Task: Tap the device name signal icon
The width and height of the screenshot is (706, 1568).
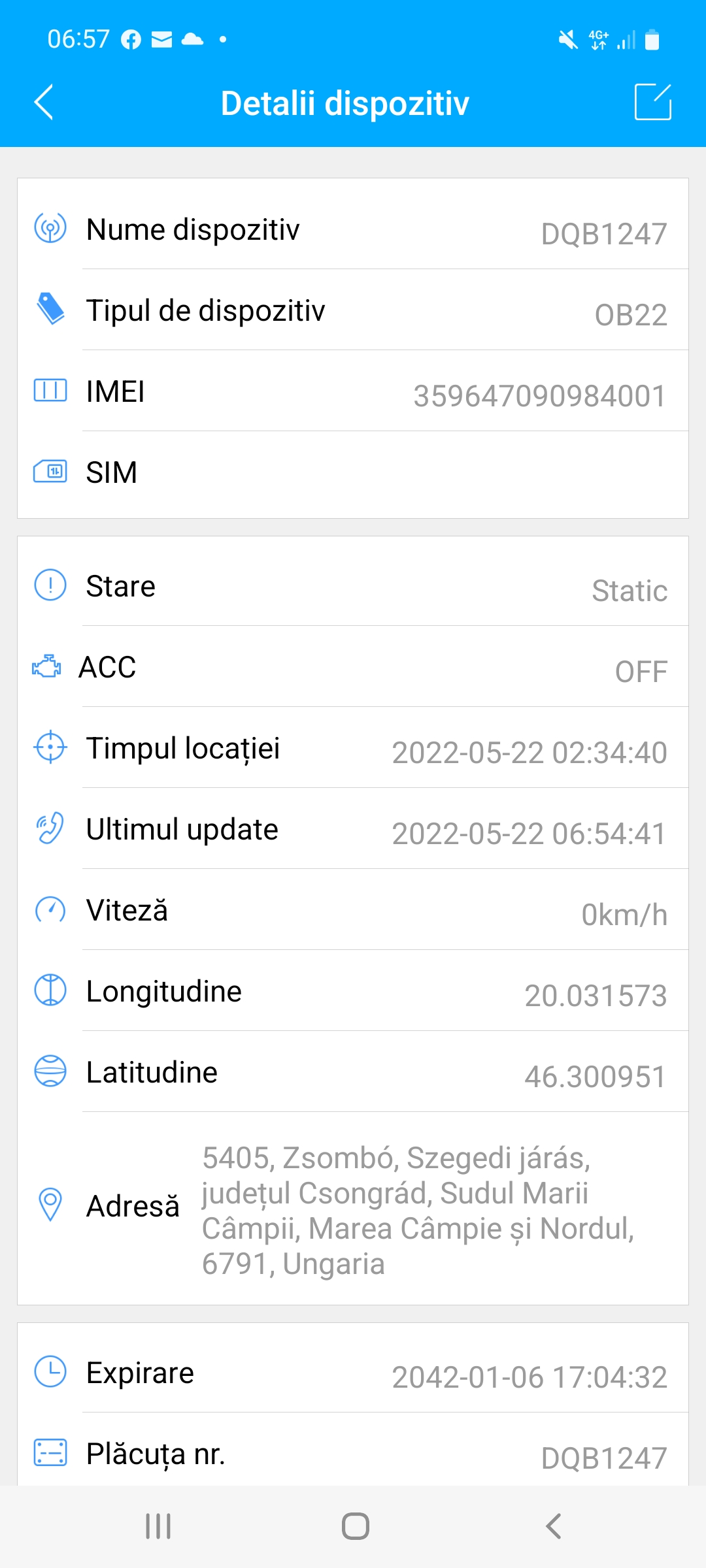Action: coord(50,229)
